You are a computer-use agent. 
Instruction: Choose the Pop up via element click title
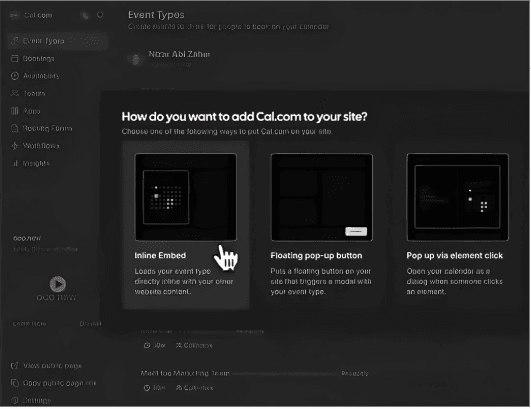[454, 256]
